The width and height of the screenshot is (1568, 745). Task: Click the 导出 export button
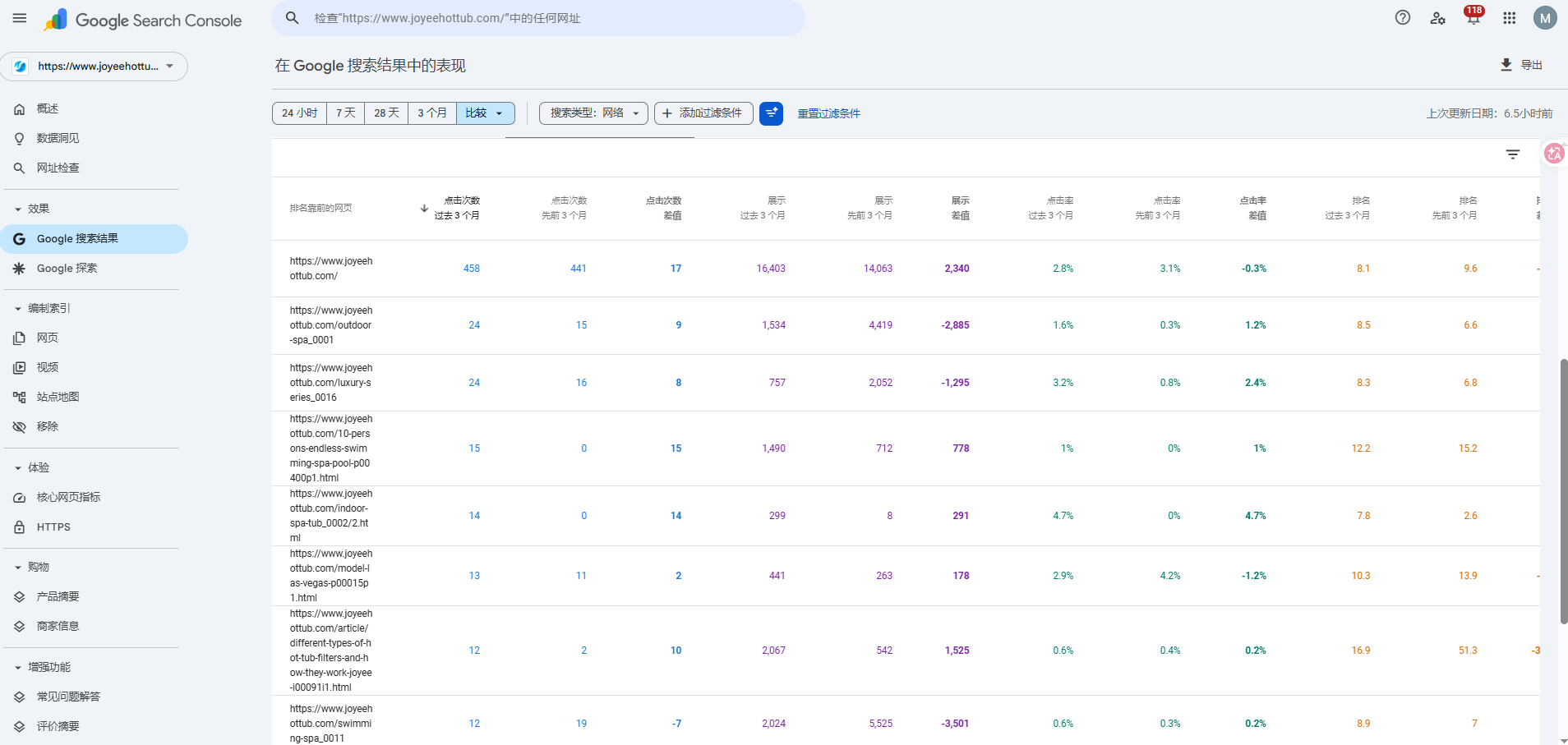pos(1521,65)
